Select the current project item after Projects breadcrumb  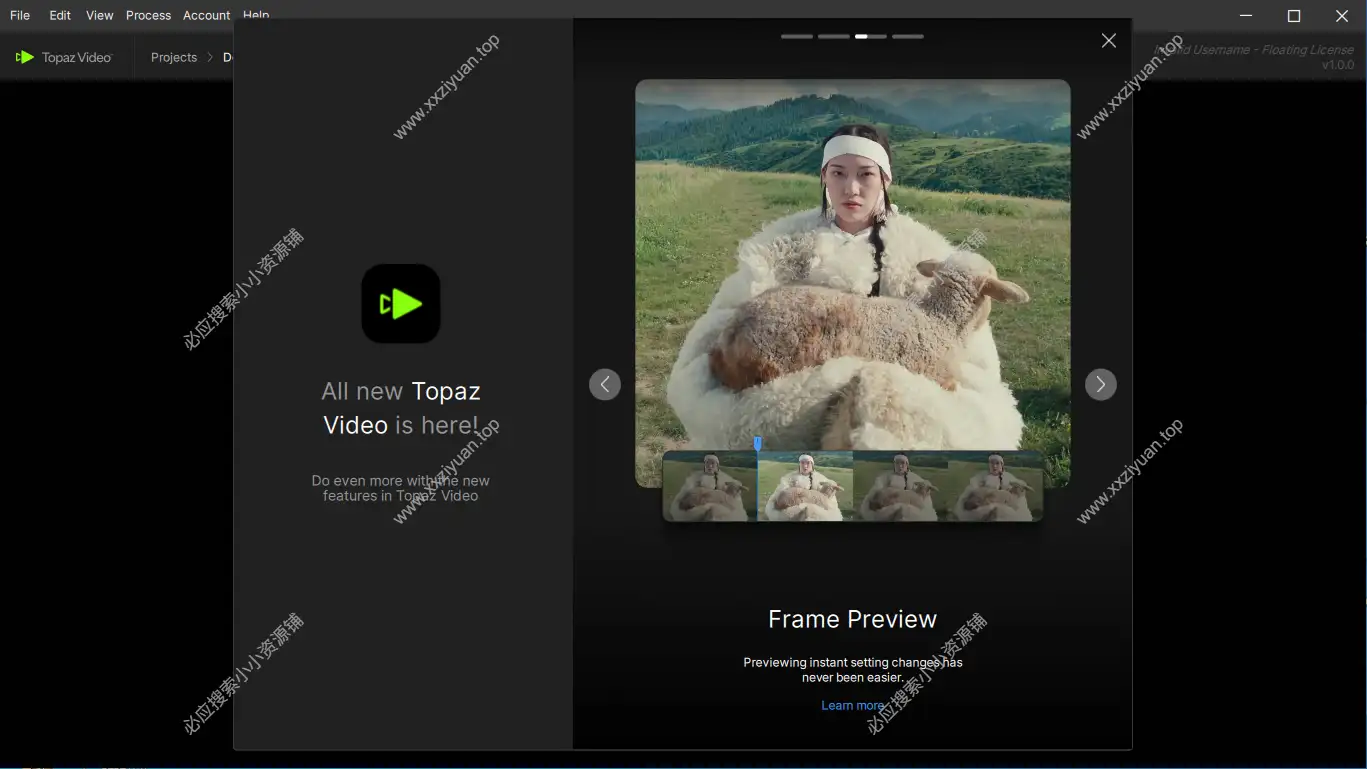(x=228, y=57)
